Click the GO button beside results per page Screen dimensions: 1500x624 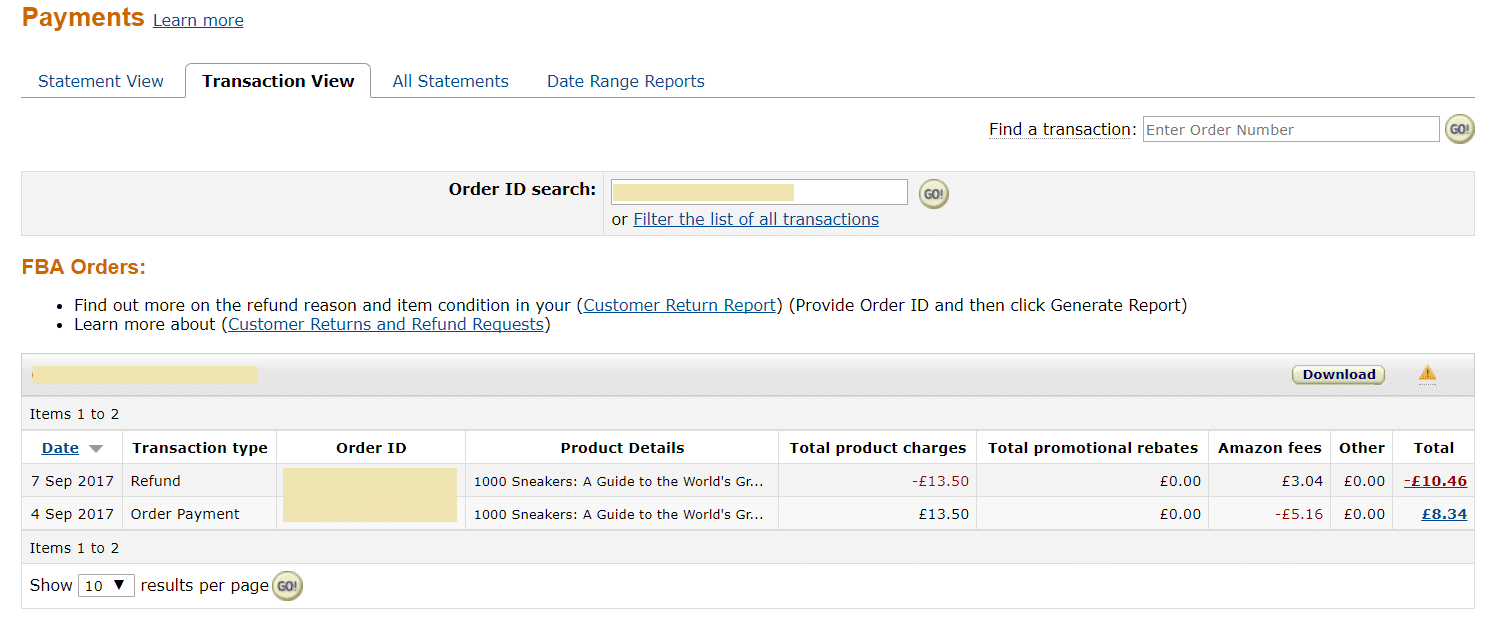(x=287, y=586)
